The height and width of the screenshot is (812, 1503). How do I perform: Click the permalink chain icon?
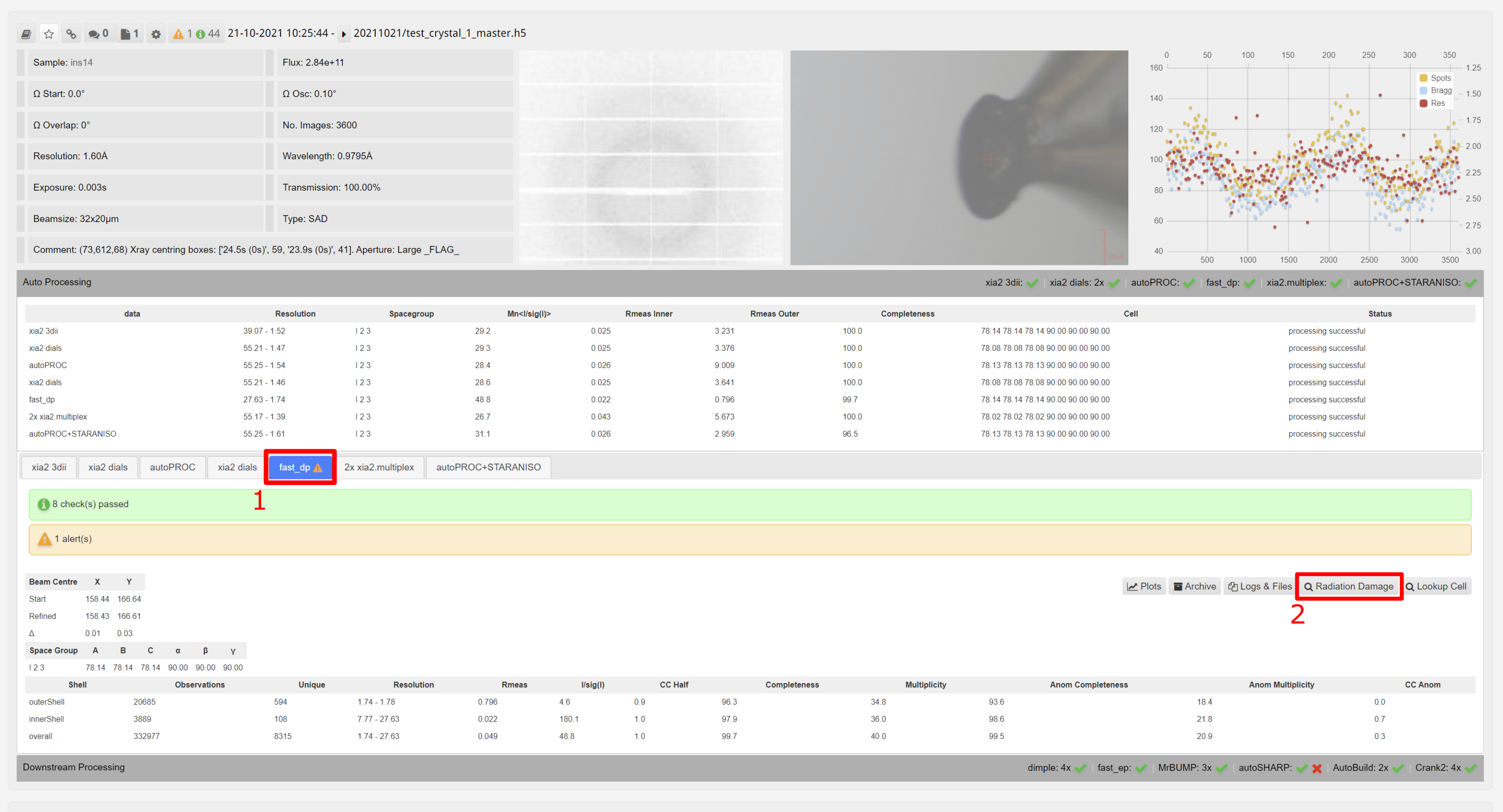pos(71,34)
